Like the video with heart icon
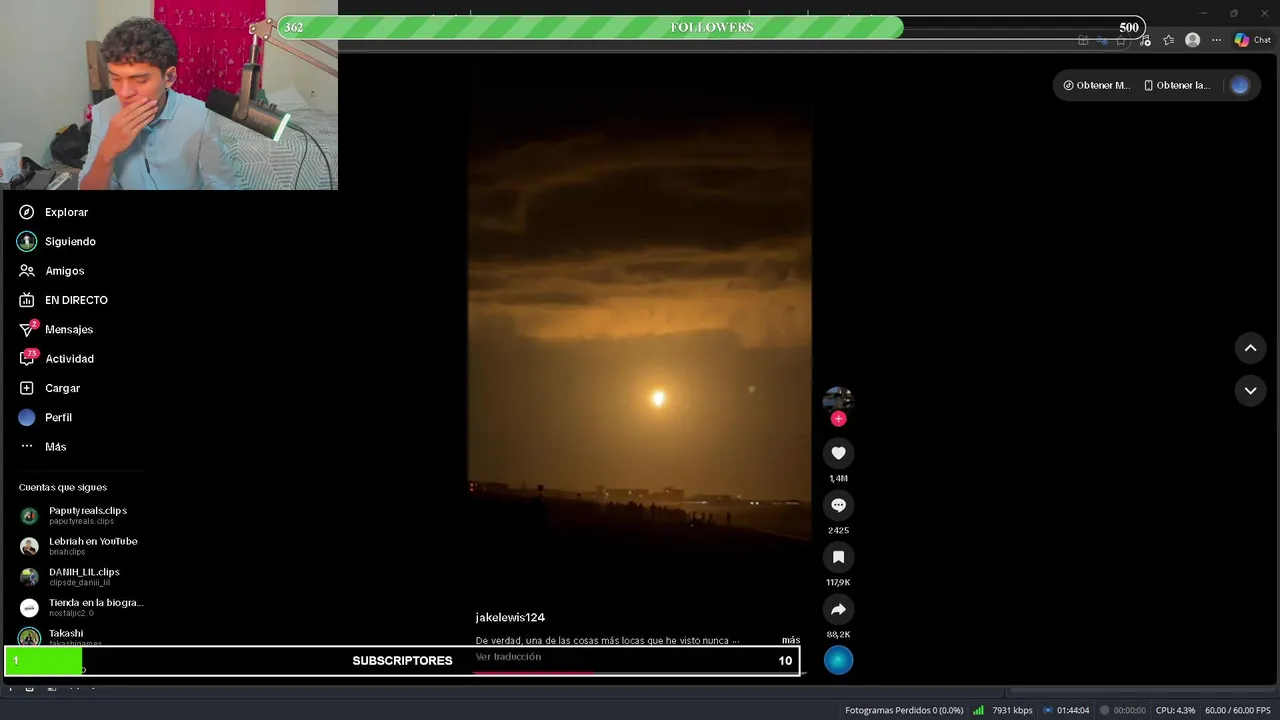 click(x=838, y=453)
